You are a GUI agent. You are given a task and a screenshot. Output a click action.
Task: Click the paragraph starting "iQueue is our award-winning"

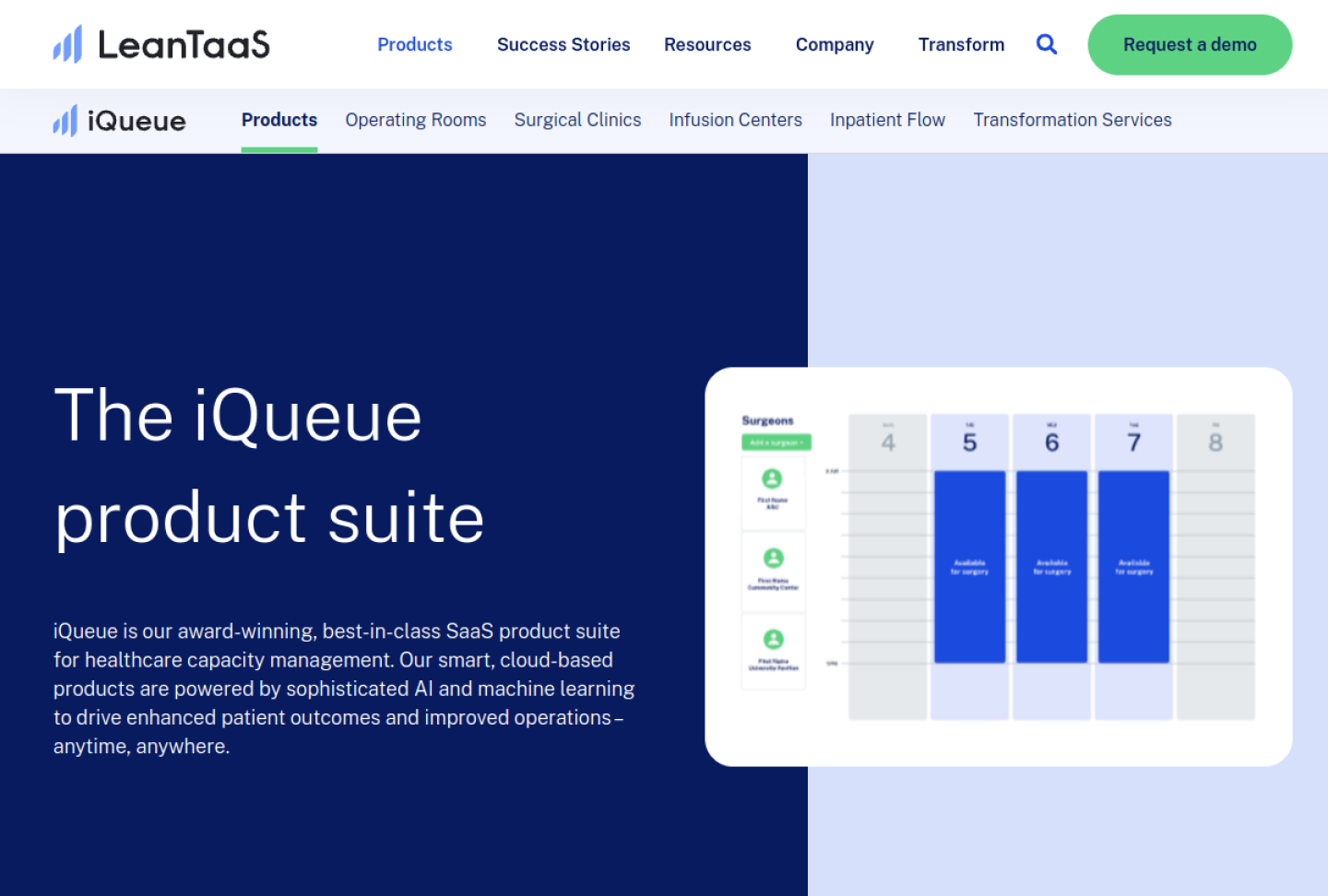pos(344,689)
